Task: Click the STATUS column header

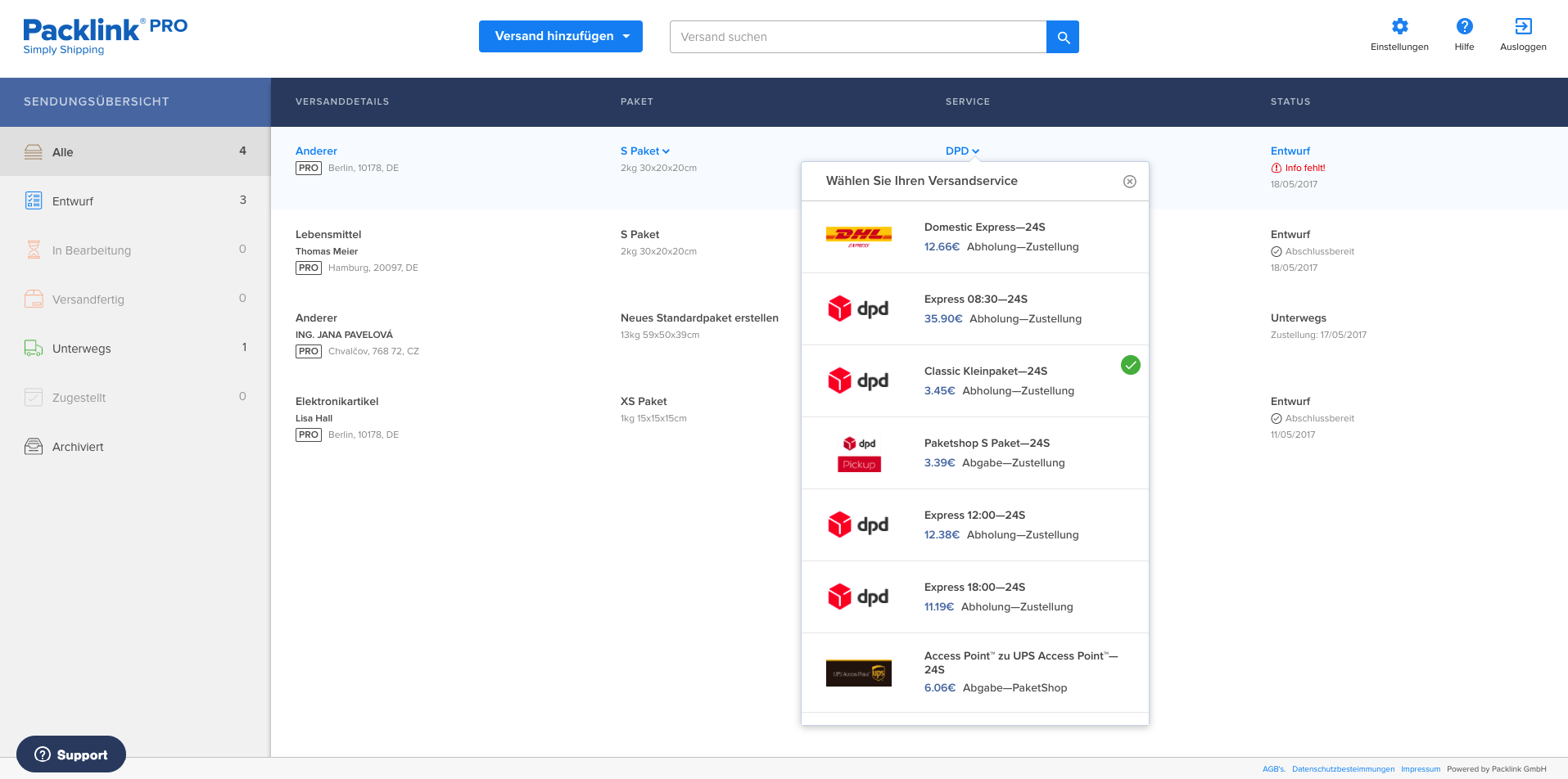Action: pos(1290,101)
